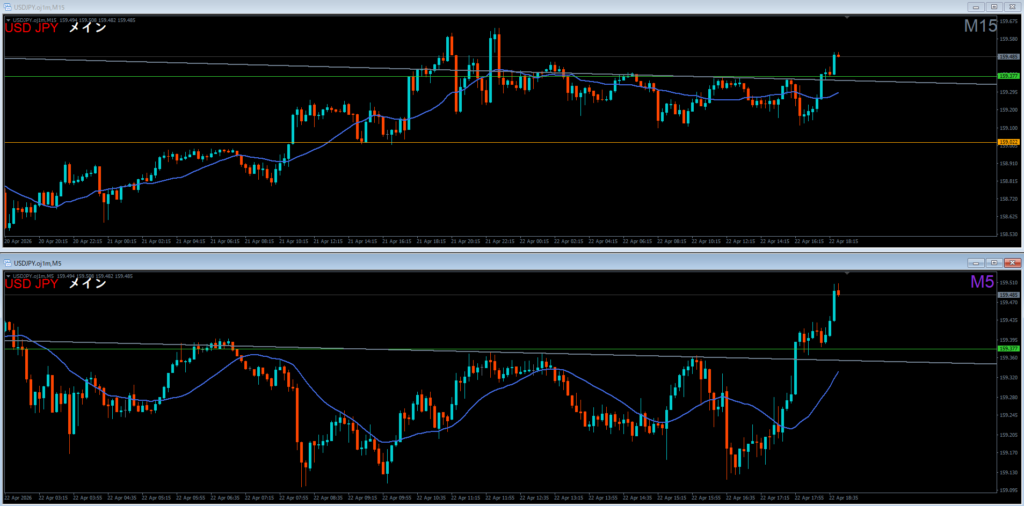Click 158.530 on the M15 price scale
The width and height of the screenshot is (1024, 506).
(1010, 234)
